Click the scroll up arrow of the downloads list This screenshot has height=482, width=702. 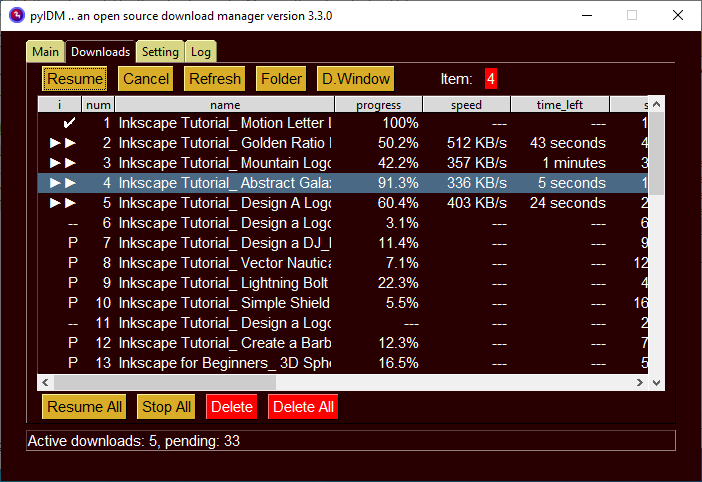(656, 105)
